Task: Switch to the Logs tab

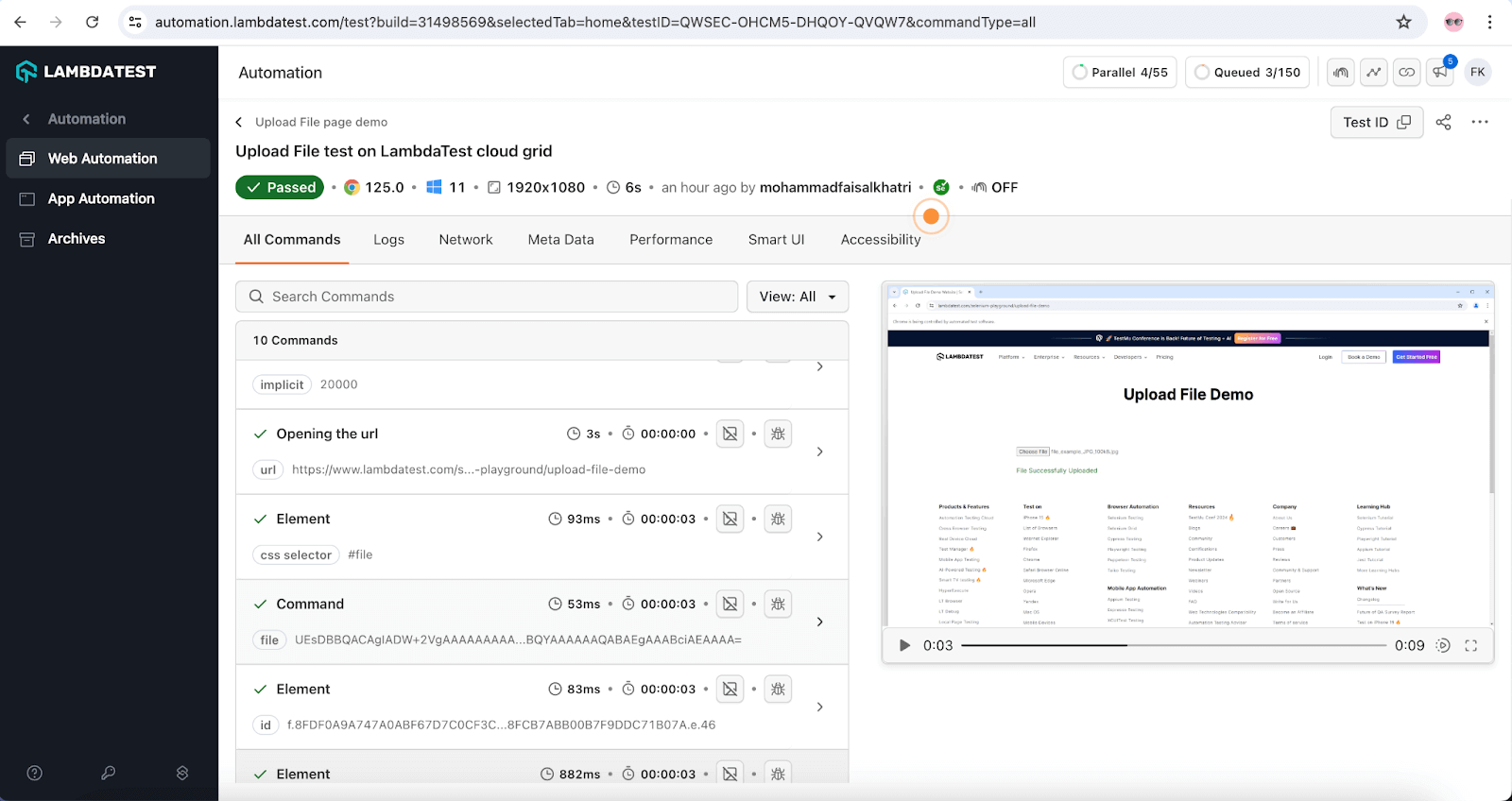Action: tap(388, 240)
